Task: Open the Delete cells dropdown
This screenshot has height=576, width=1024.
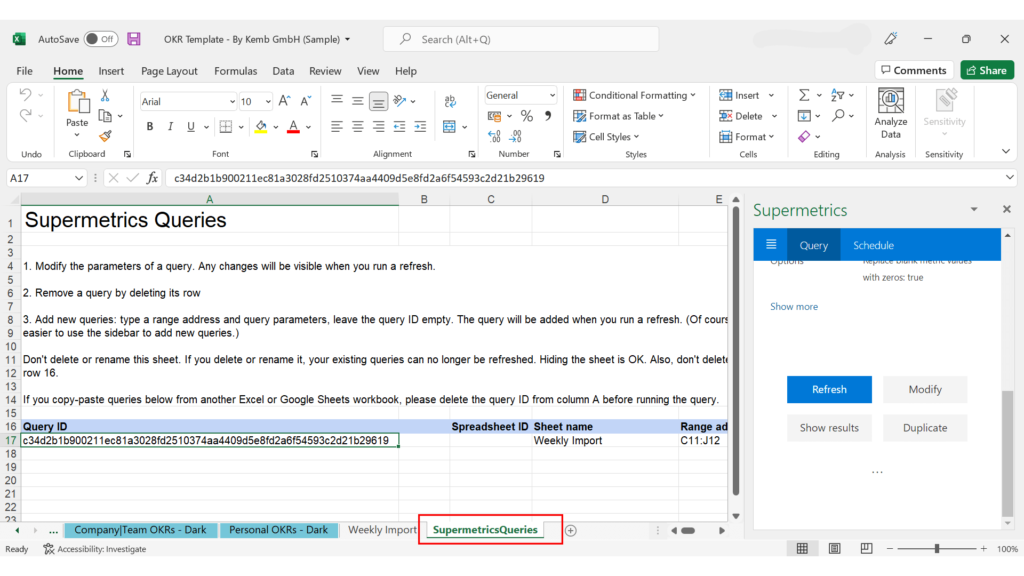Action: [775, 116]
